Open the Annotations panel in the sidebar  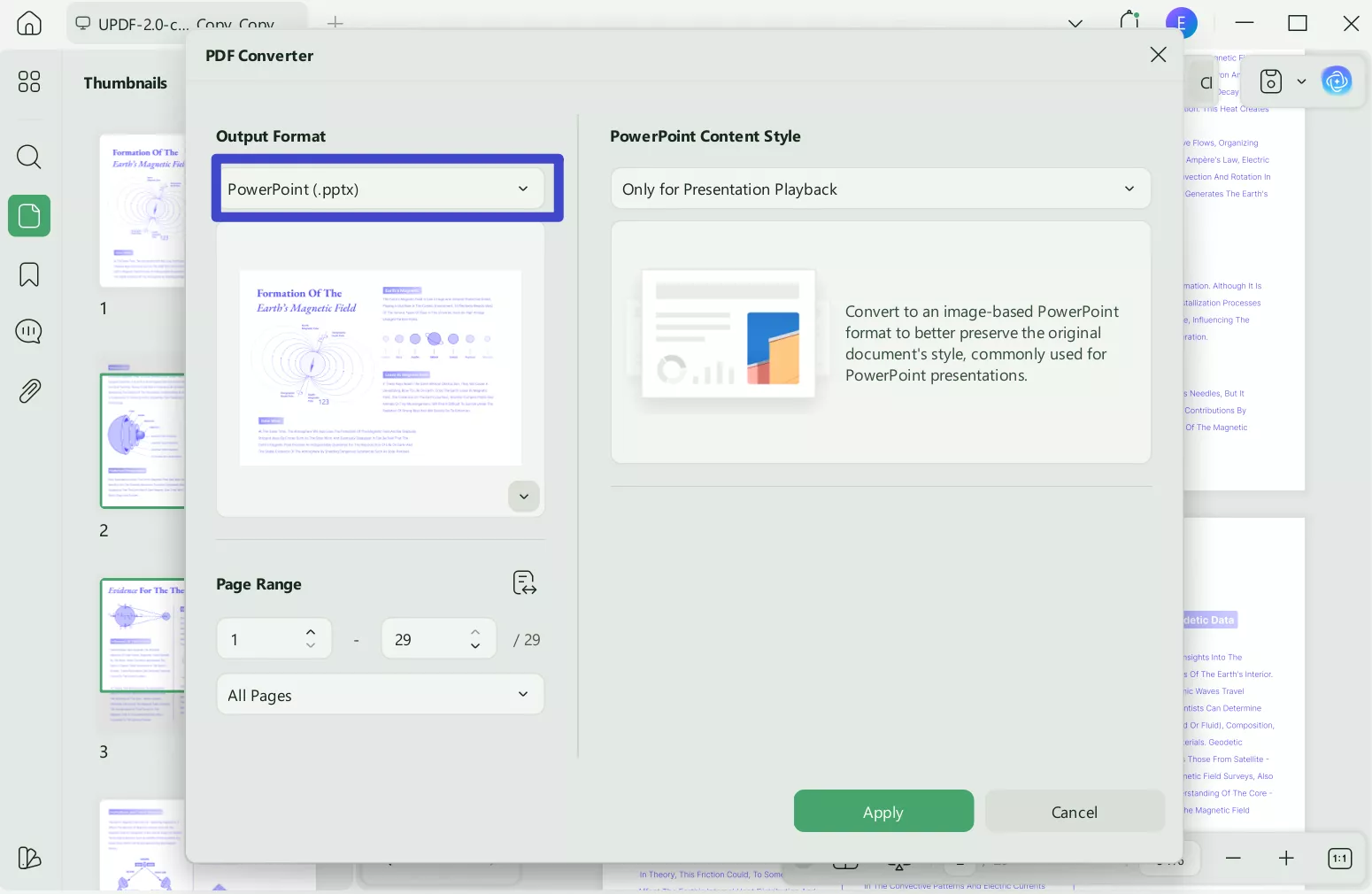28,331
